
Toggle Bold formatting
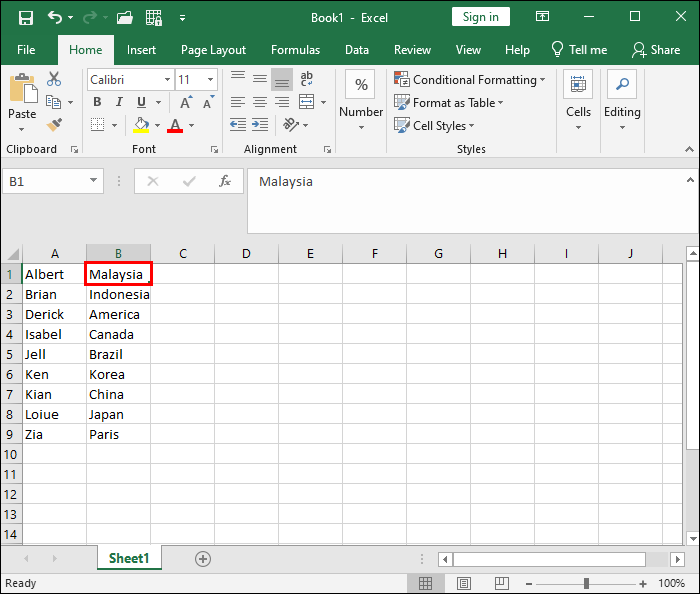click(97, 102)
